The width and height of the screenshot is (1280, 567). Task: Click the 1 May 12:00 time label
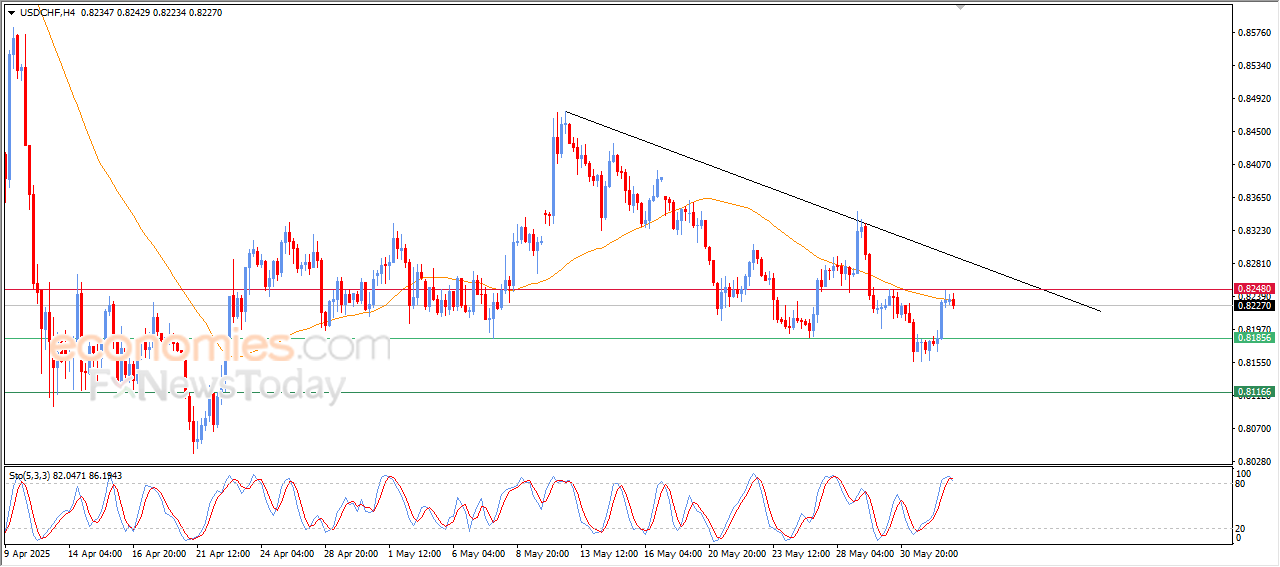click(414, 552)
